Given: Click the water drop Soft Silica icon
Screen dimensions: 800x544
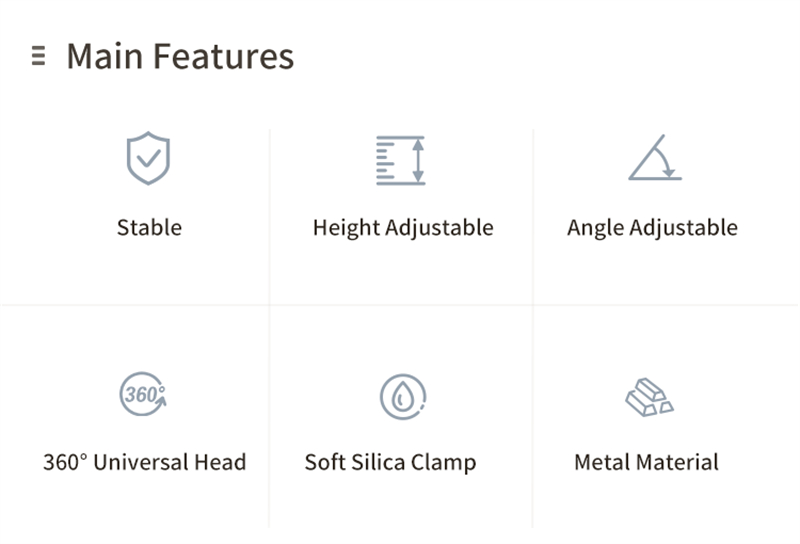Looking at the screenshot, I should click(x=403, y=397).
